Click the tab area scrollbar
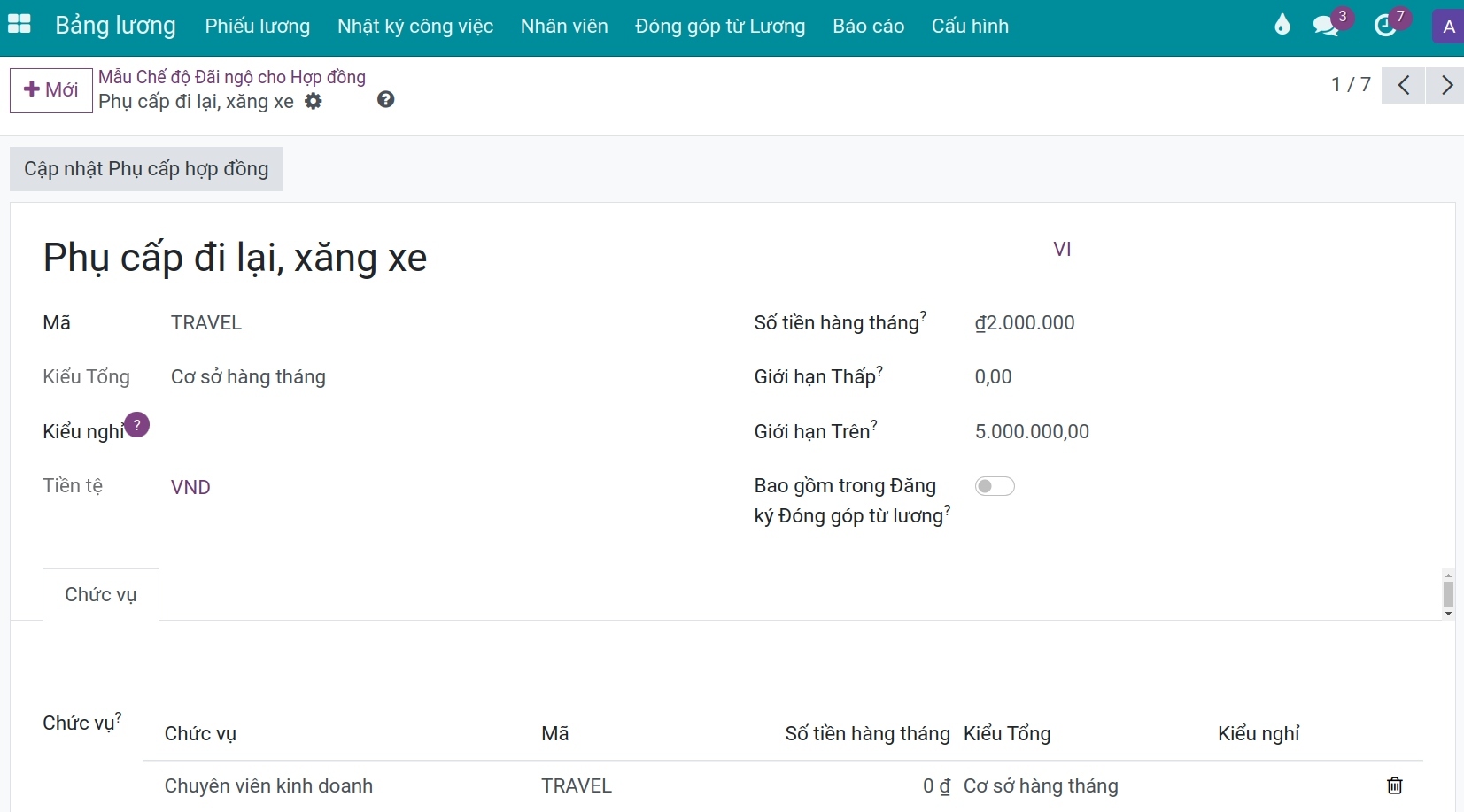Image resolution: width=1464 pixels, height=812 pixels. point(1448,594)
